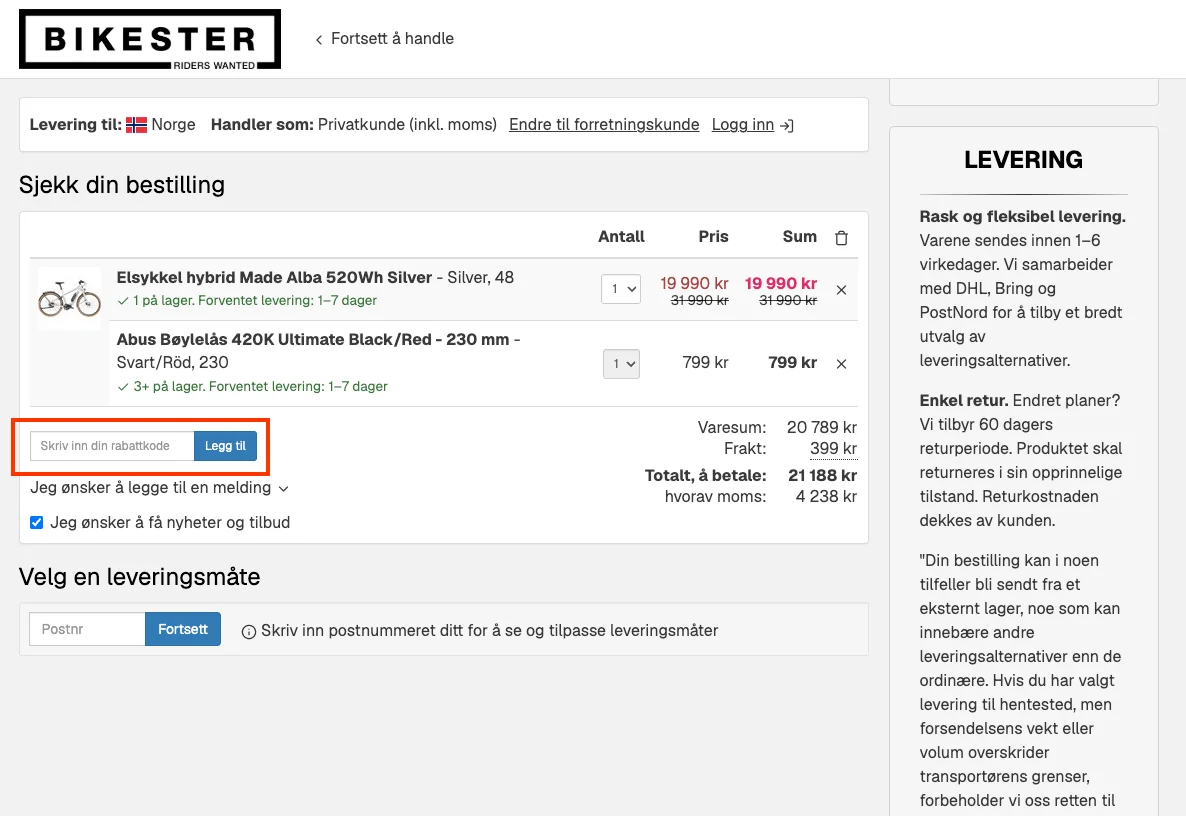Go back via Fortsett å handle link
1186x816 pixels.
384,39
